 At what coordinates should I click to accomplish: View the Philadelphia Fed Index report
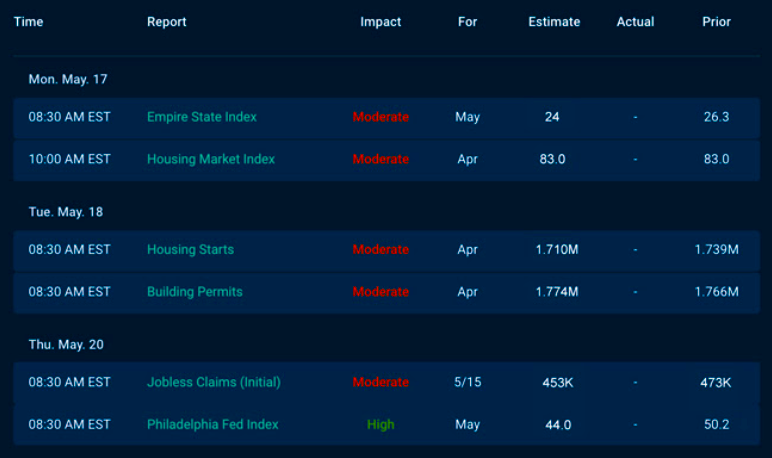pos(212,424)
